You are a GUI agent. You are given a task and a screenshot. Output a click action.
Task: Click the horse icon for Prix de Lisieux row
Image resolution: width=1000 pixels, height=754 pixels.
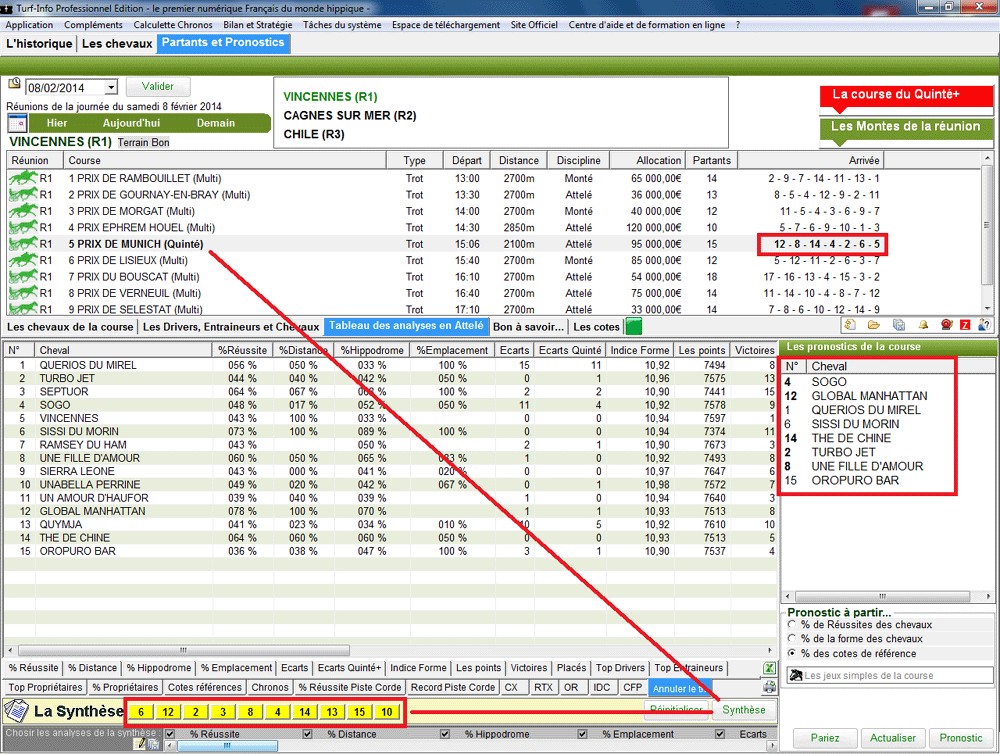tap(23, 260)
